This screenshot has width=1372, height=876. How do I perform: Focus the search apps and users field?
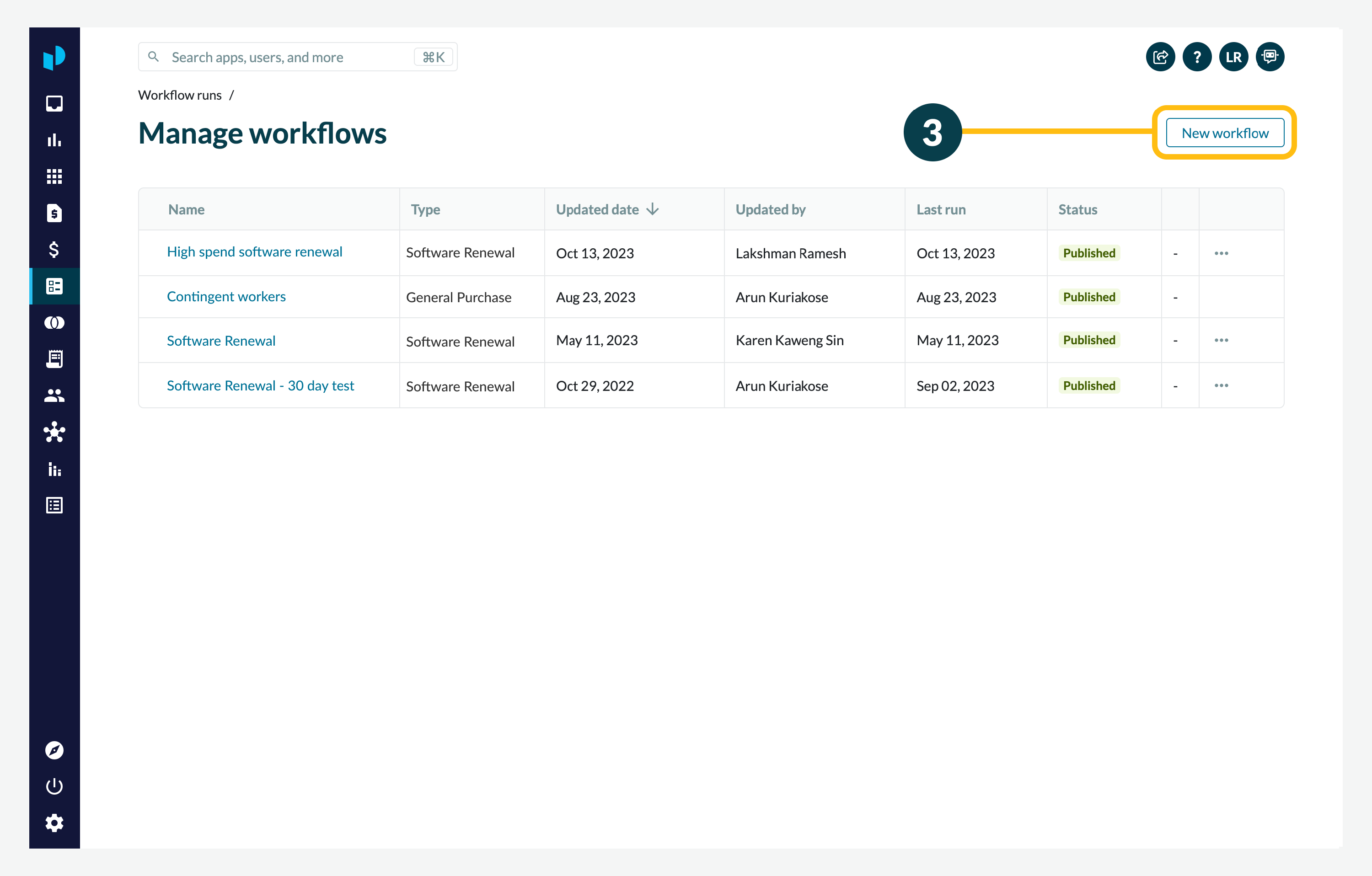pos(285,57)
